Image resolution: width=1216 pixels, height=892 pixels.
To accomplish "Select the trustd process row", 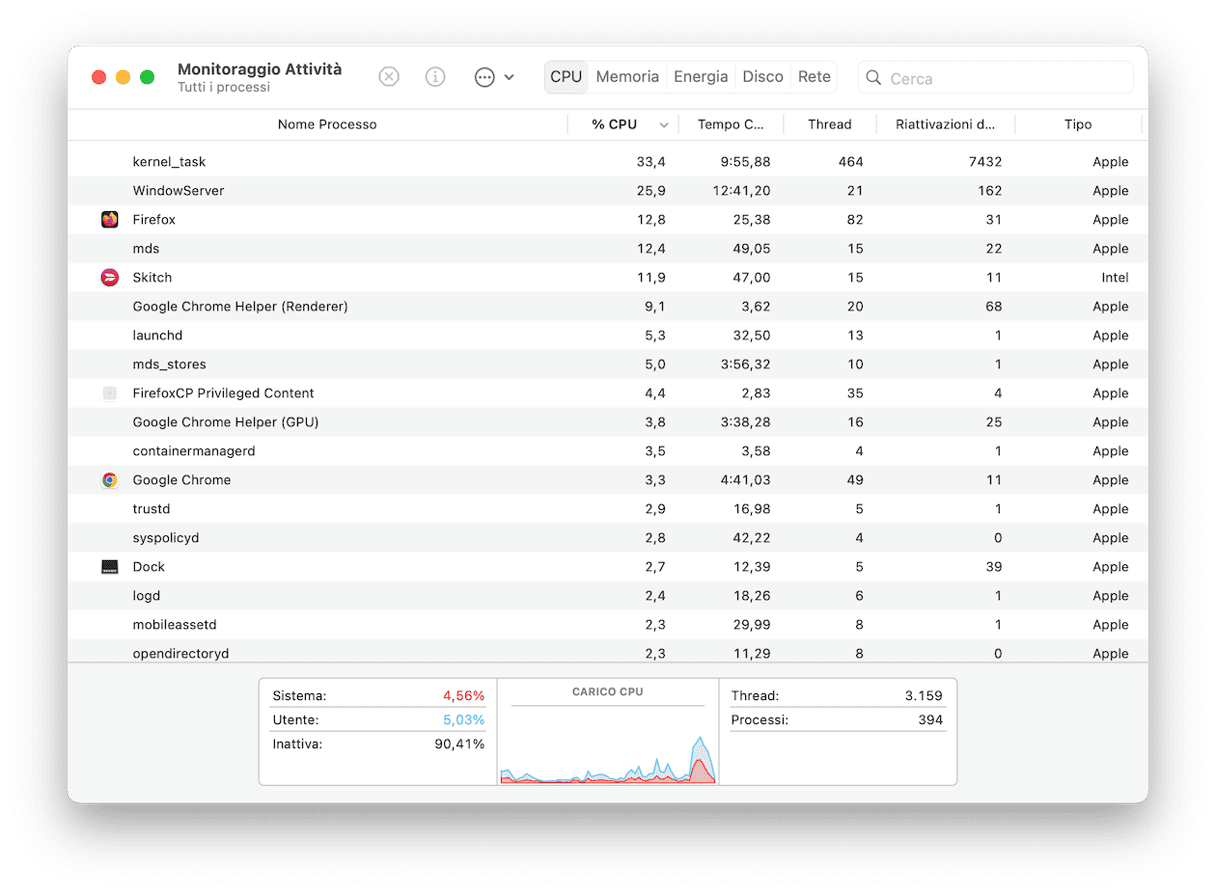I will coord(608,510).
